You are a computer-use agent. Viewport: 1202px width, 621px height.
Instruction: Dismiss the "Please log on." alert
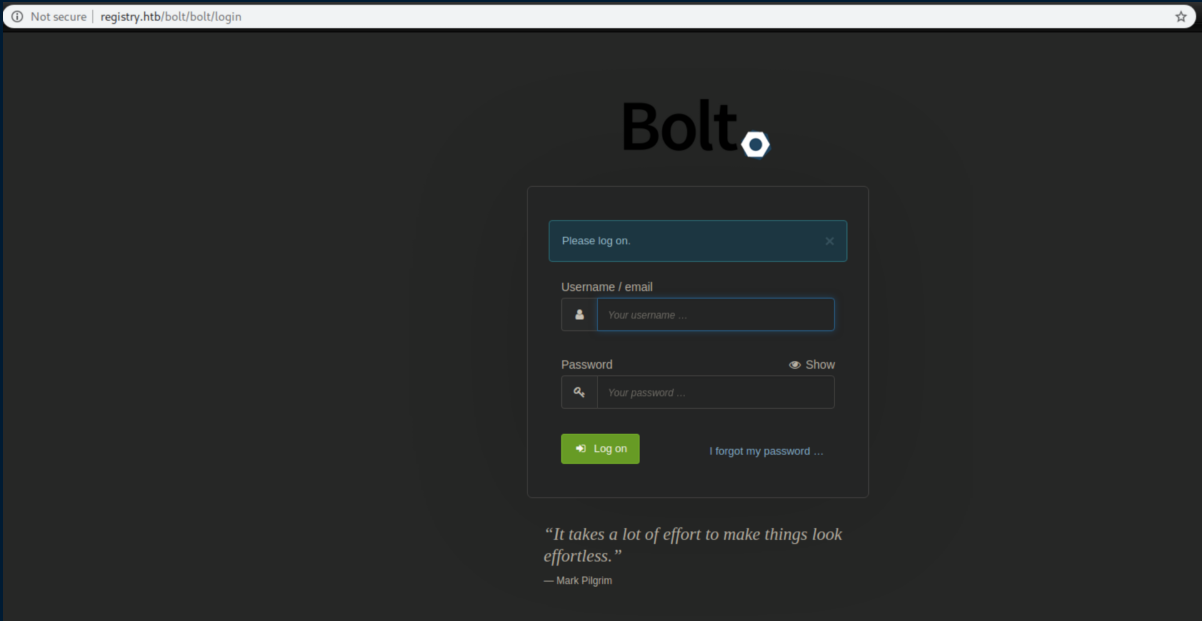point(829,241)
